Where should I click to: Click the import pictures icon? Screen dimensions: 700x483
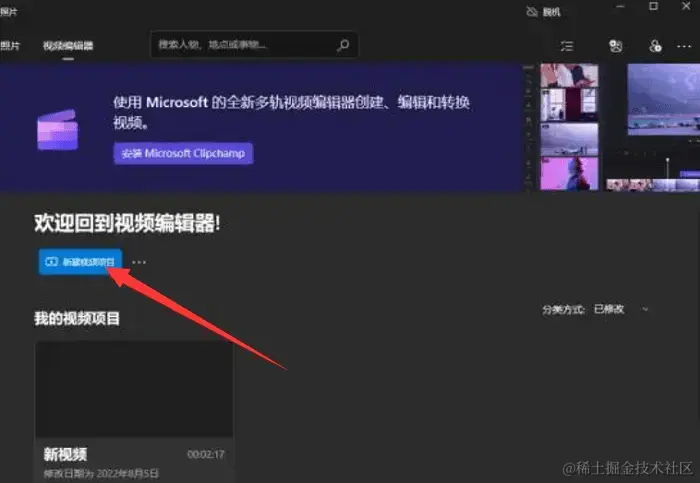pyautogui.click(x=616, y=46)
